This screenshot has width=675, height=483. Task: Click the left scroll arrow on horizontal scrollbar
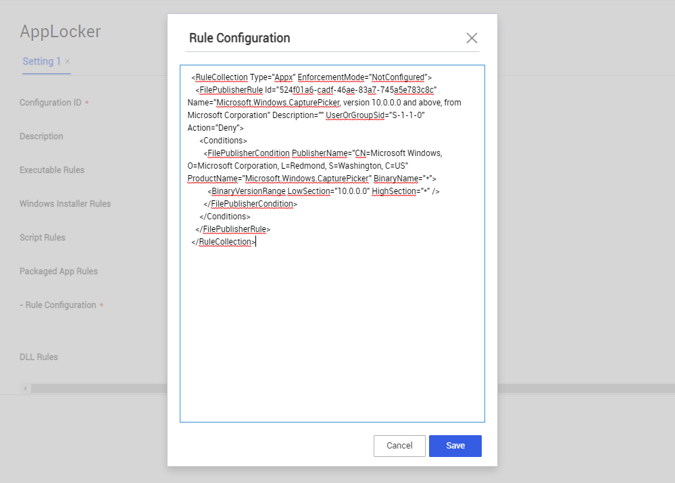click(25, 388)
